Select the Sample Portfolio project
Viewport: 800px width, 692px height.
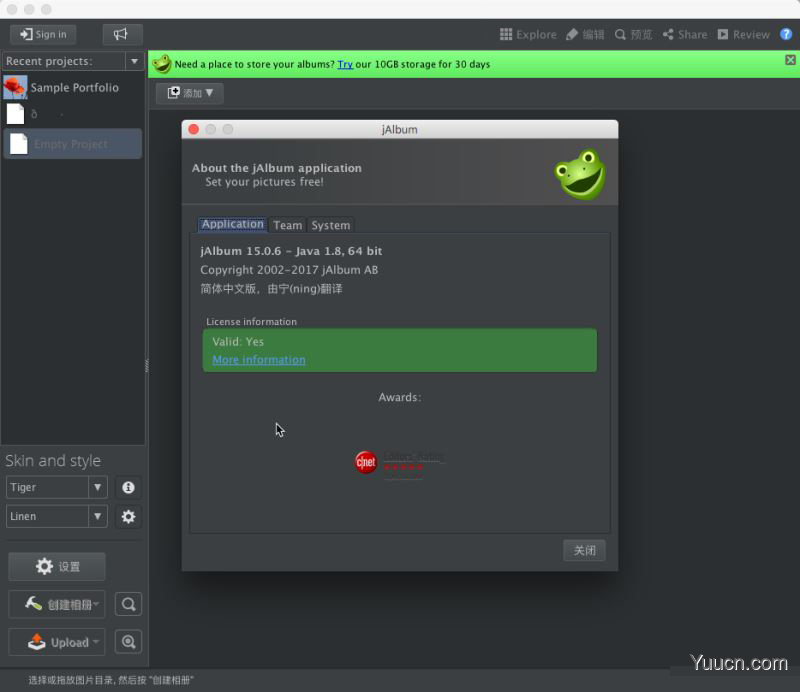[72, 87]
